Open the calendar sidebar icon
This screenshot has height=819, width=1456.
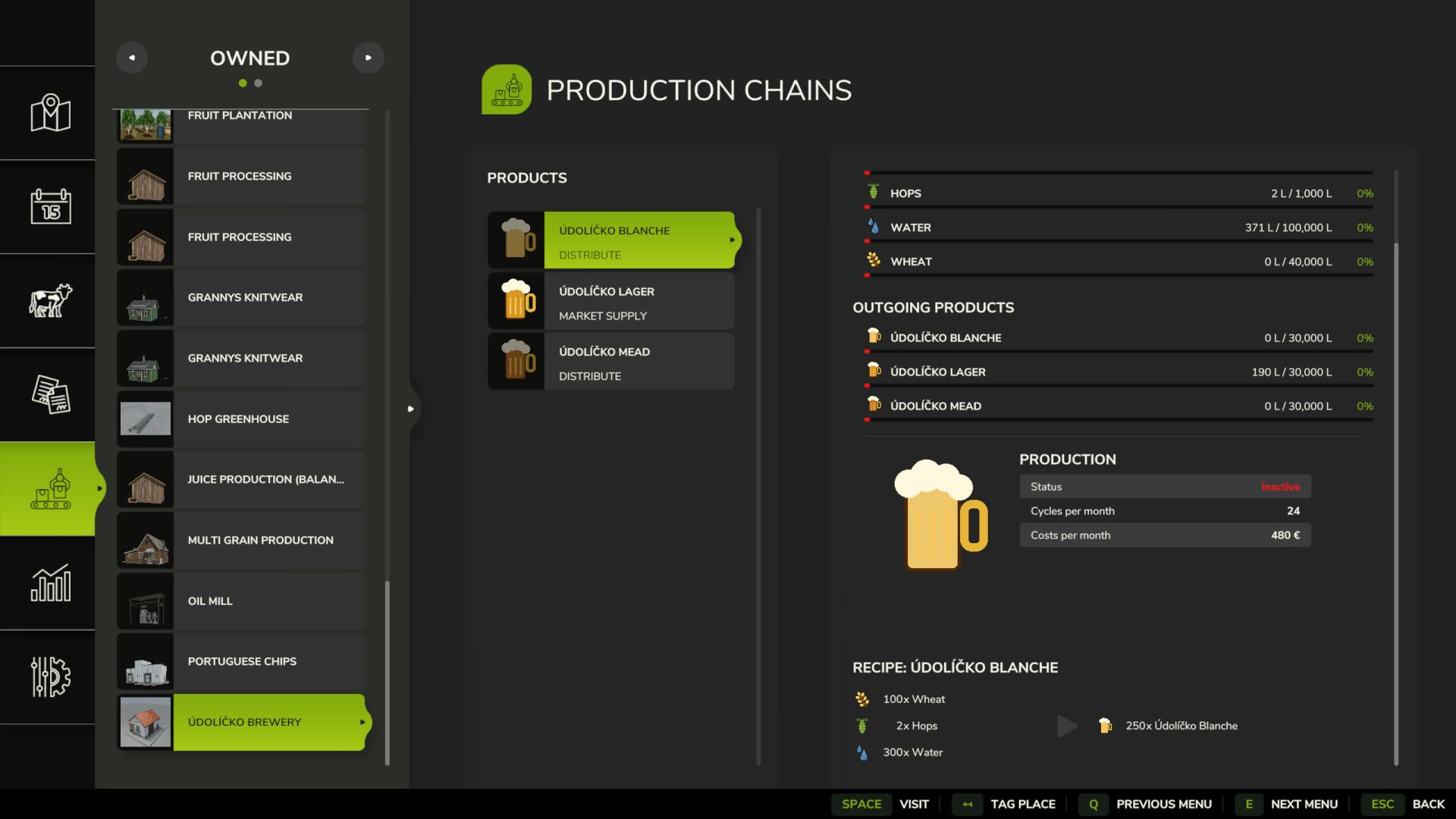click(x=50, y=206)
